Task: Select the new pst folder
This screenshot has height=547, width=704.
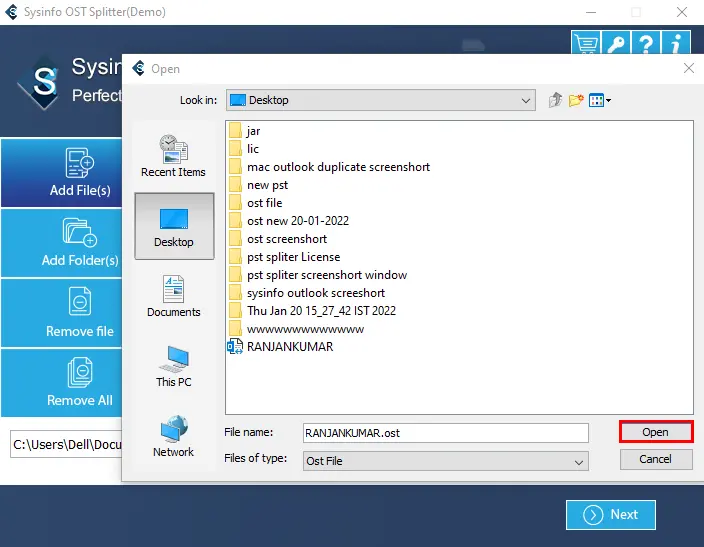Action: 258,185
